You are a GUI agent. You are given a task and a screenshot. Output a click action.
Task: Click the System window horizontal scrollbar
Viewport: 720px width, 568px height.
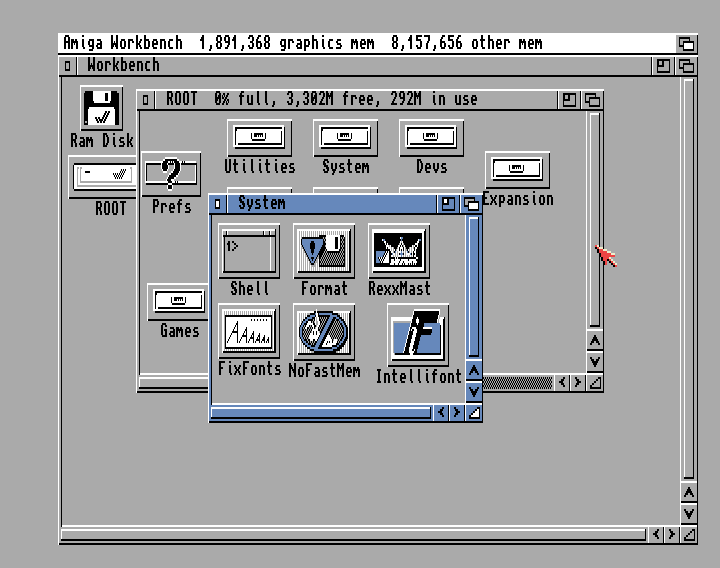[x=321, y=412]
